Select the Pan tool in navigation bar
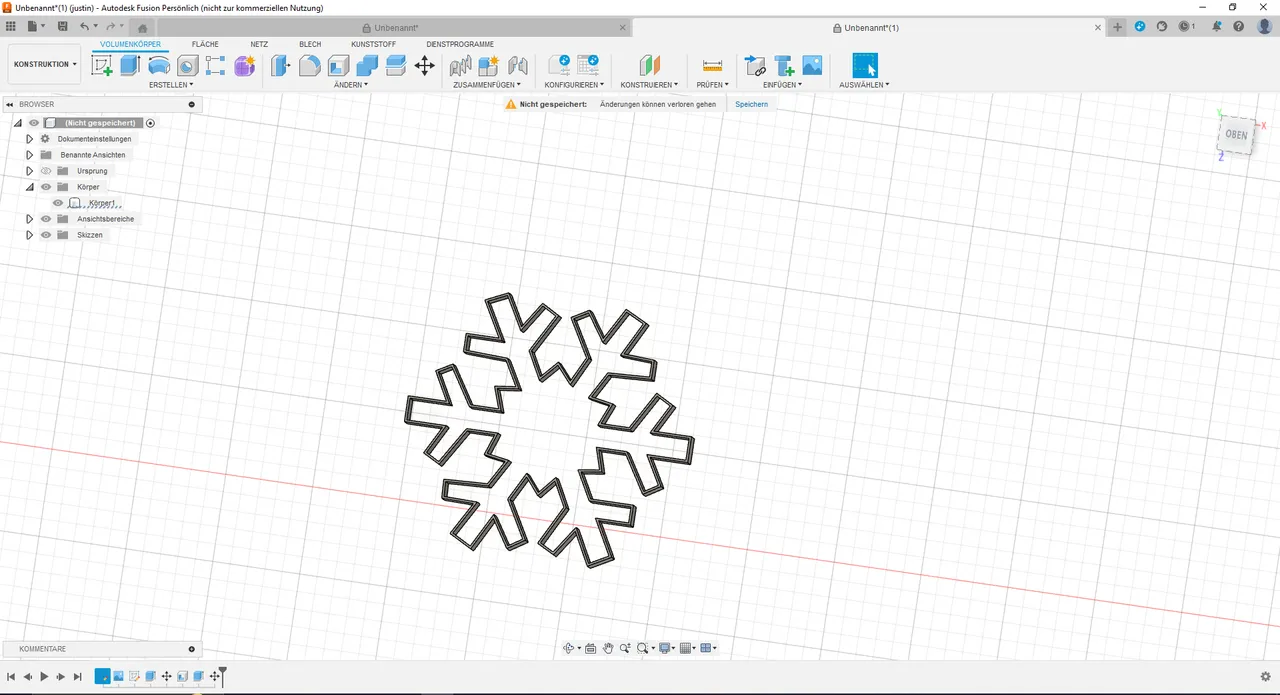The height and width of the screenshot is (695, 1280). [x=608, y=648]
